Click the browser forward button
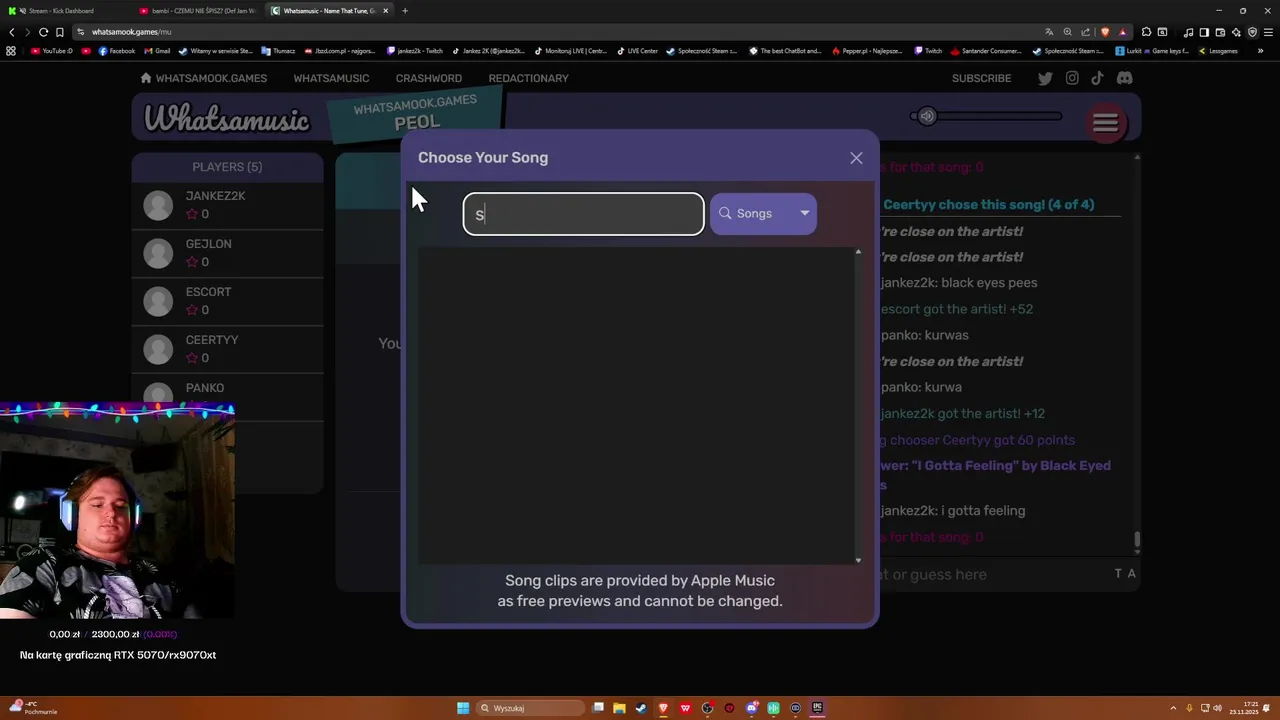The image size is (1280, 720). coord(27,32)
